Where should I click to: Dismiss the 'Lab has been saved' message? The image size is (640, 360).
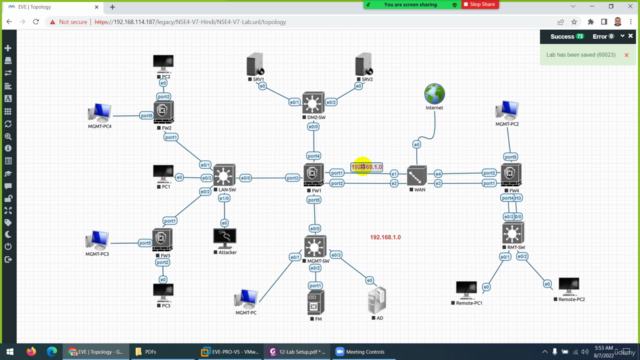pos(627,55)
